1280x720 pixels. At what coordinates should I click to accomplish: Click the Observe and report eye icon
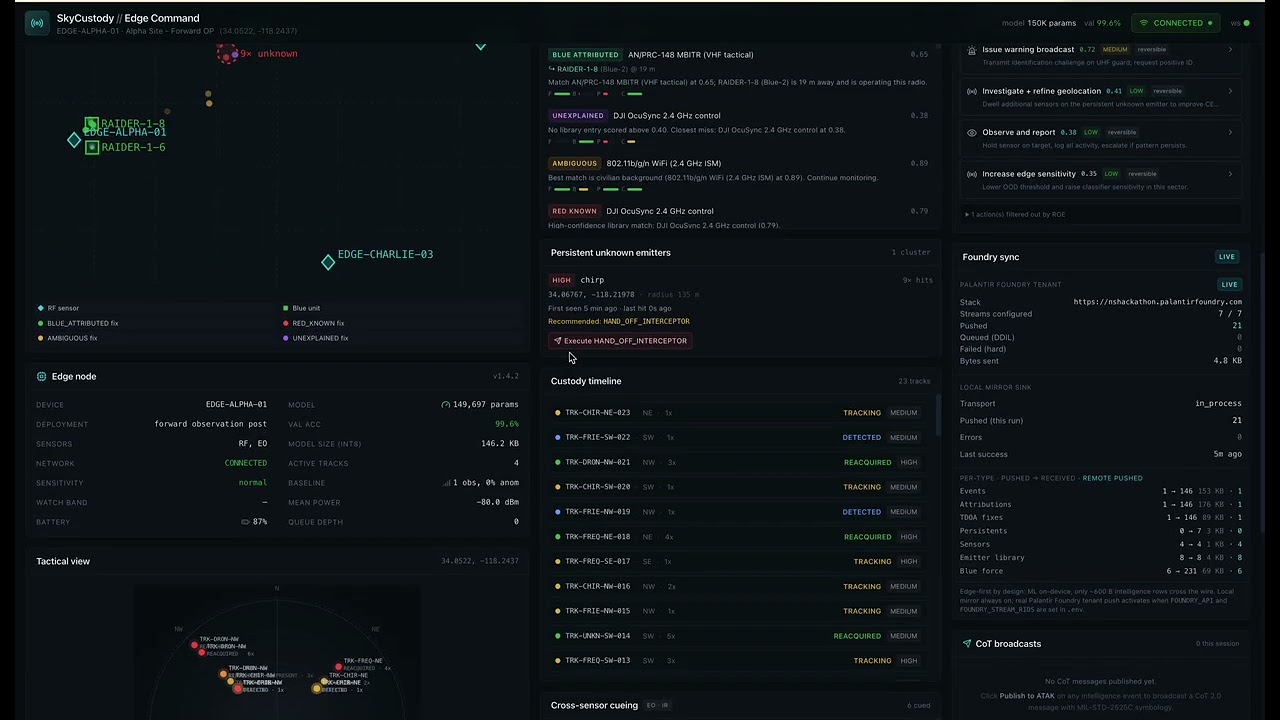972,132
